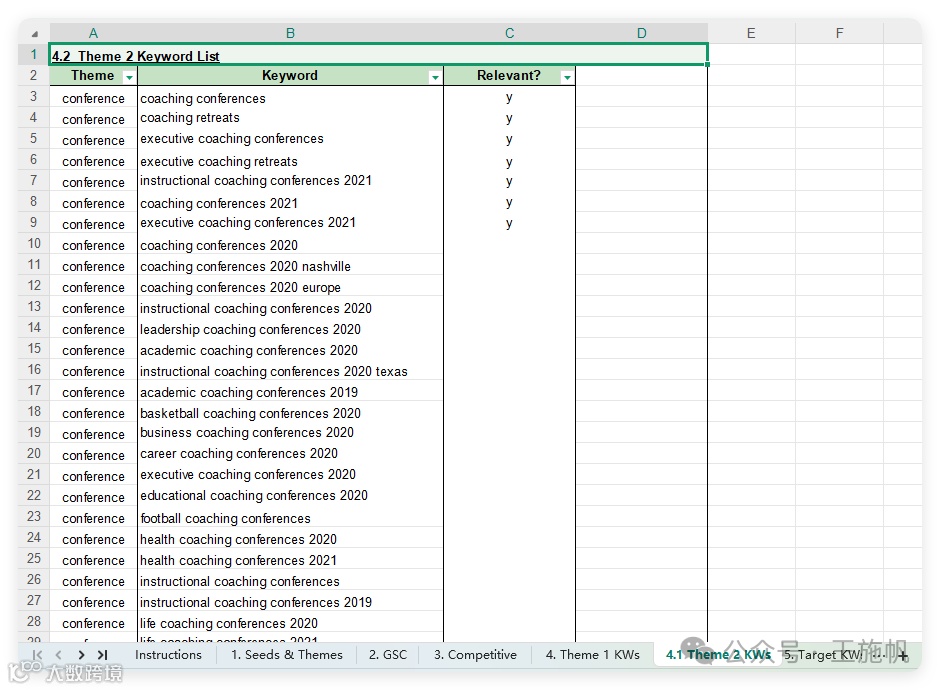Select column E header
The image size is (940, 690).
click(751, 33)
